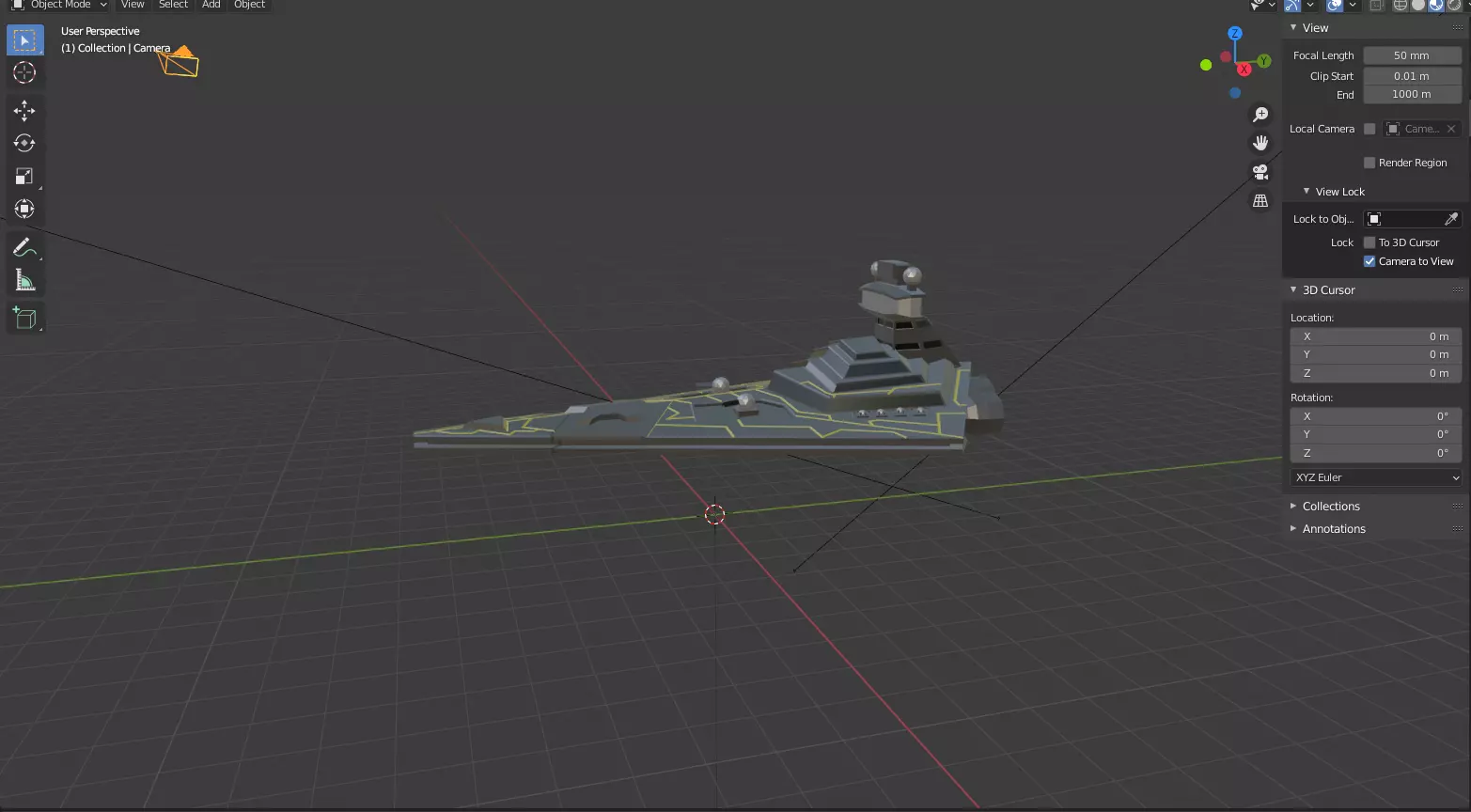Click the pan hand viewport button
The image size is (1471, 812).
(x=1260, y=143)
